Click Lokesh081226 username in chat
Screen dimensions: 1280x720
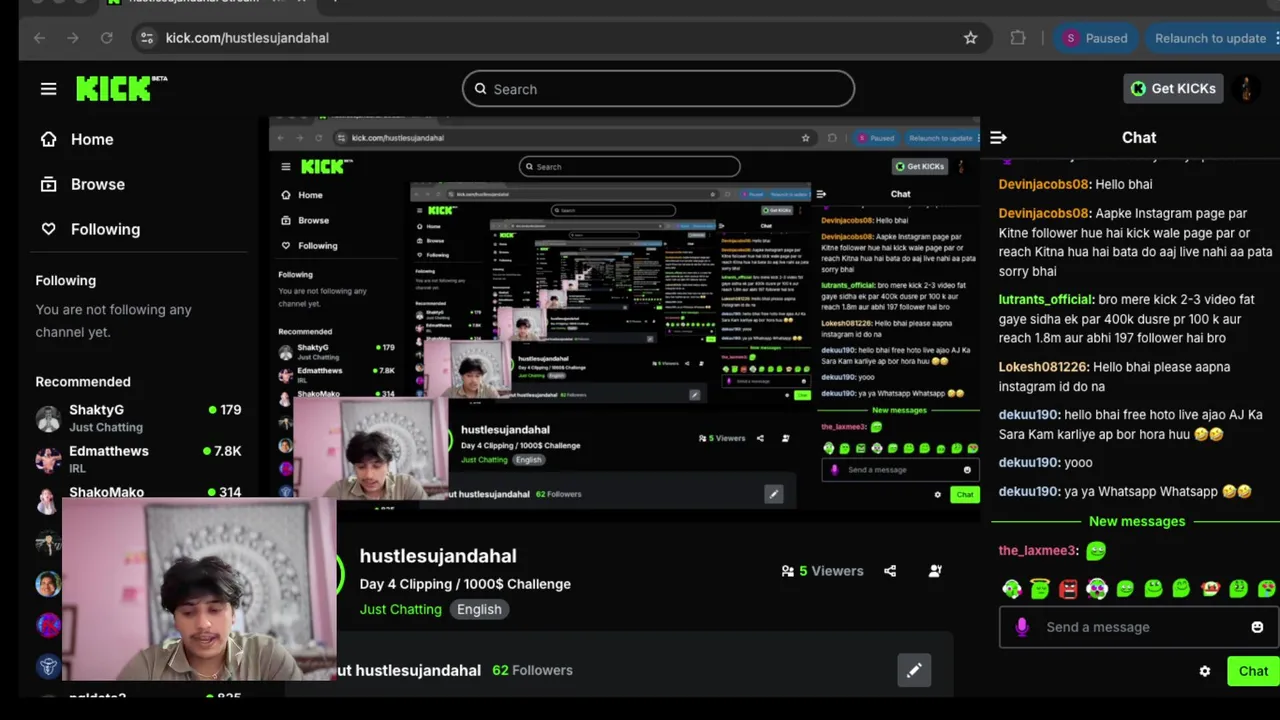click(x=1043, y=367)
